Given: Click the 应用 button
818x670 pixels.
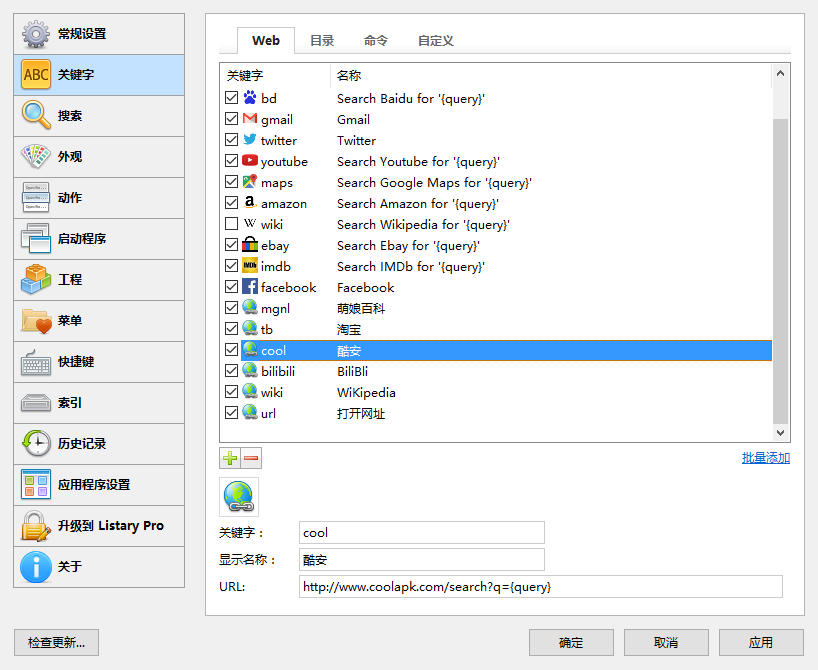Looking at the screenshot, I should (761, 642).
